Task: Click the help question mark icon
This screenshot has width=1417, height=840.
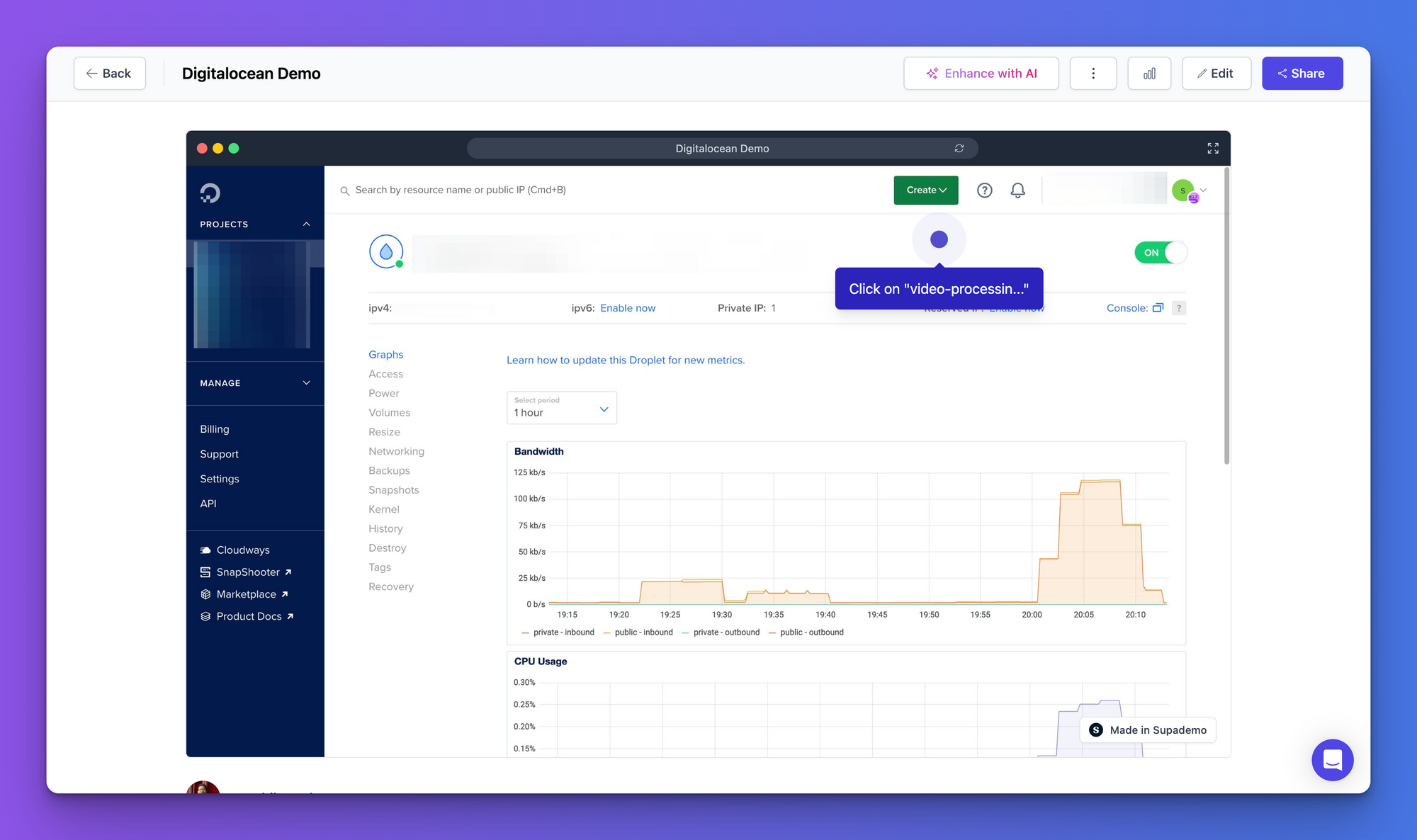Action: tap(985, 190)
